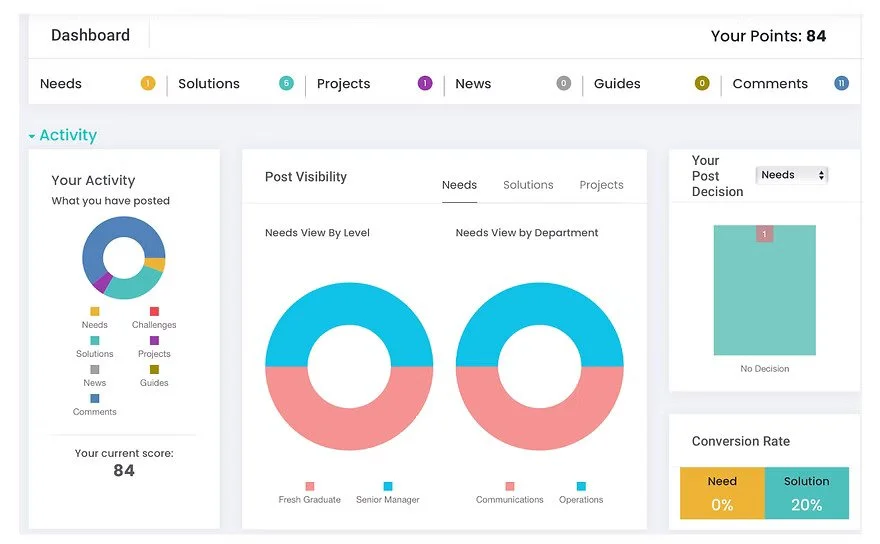This screenshot has width=880, height=544.
Task: Select the Needs tab in Post Visibility
Action: click(x=459, y=185)
